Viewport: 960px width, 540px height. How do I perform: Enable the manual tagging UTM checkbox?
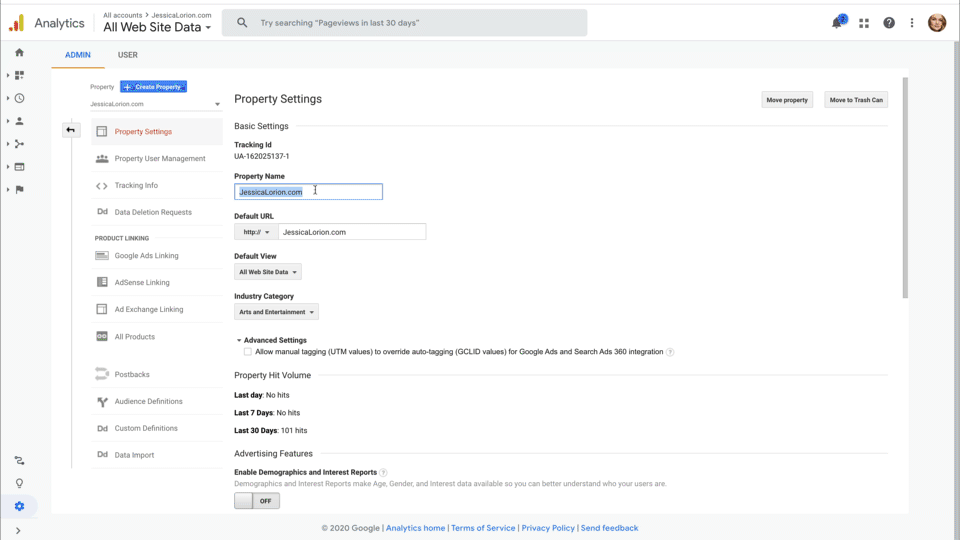coord(247,352)
